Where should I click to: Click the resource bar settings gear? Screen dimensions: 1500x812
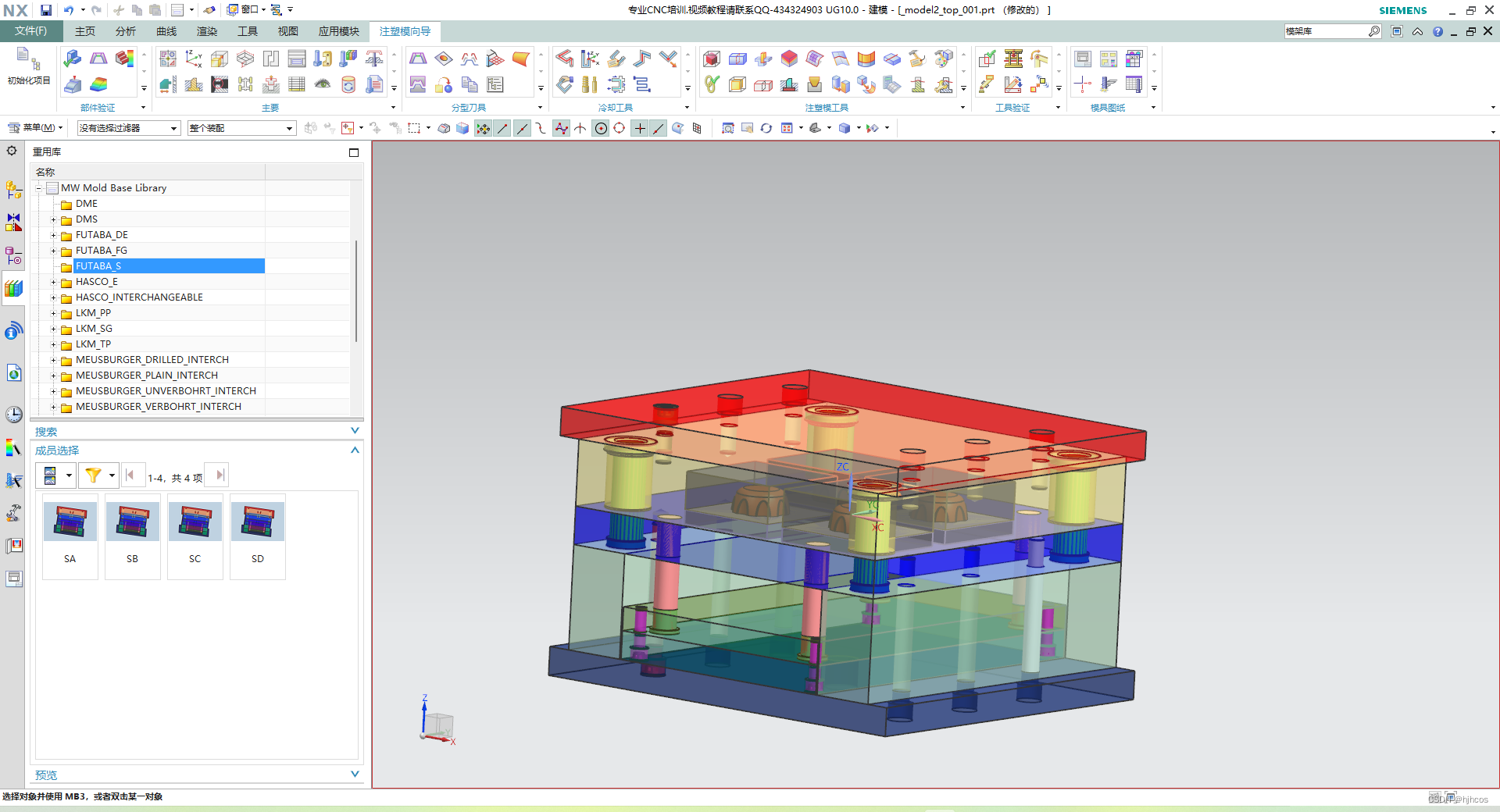(12, 151)
